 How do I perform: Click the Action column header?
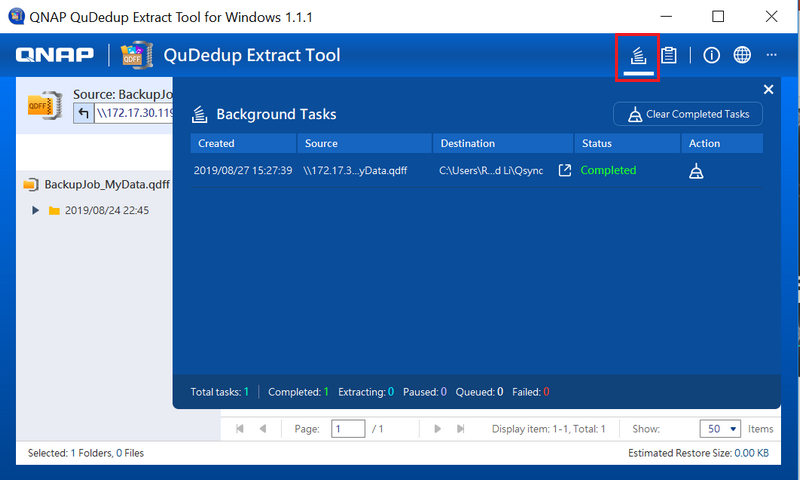coord(722,143)
